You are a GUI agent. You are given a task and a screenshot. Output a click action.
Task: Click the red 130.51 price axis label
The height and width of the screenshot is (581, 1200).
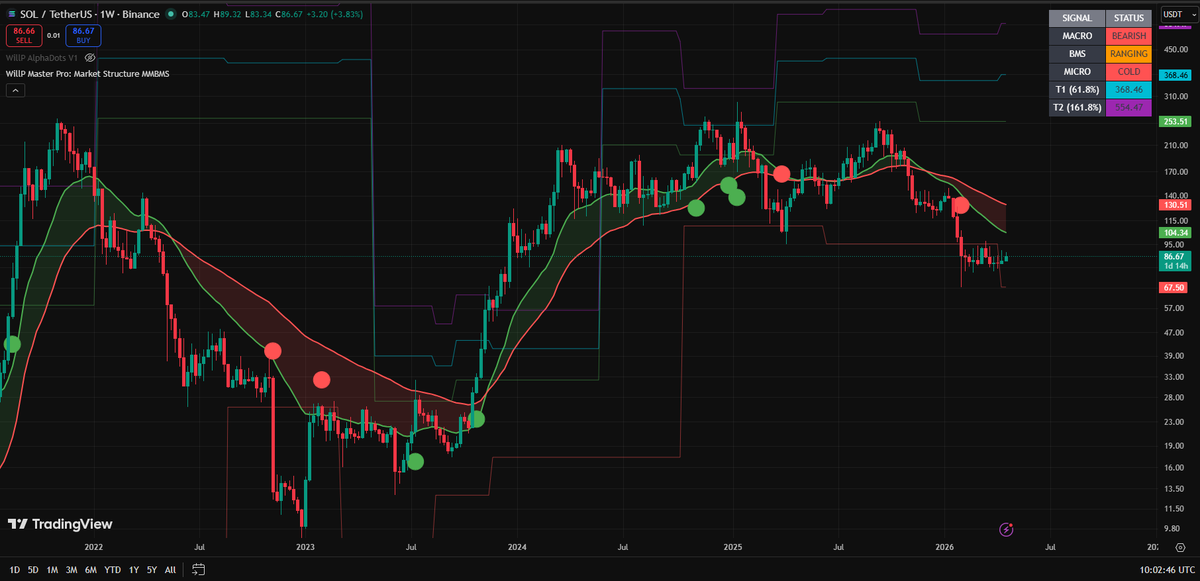click(x=1174, y=204)
